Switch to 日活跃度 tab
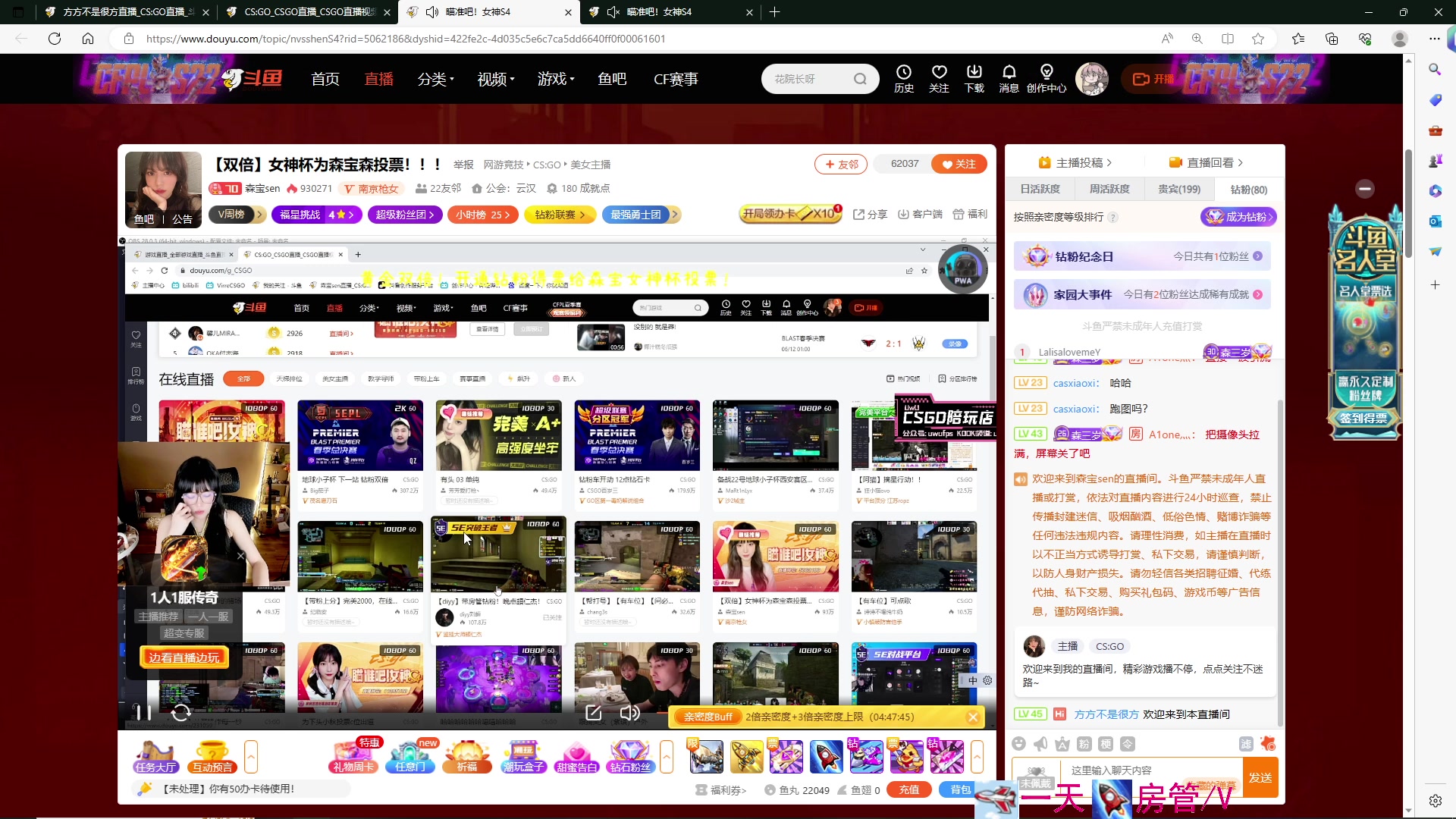Viewport: 1456px width, 819px height. (x=1040, y=190)
